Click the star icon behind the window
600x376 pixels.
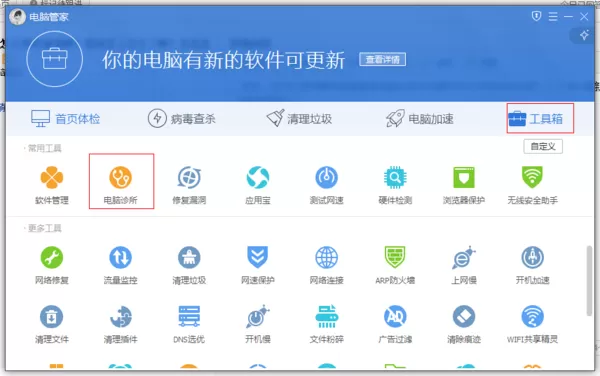(x=584, y=35)
